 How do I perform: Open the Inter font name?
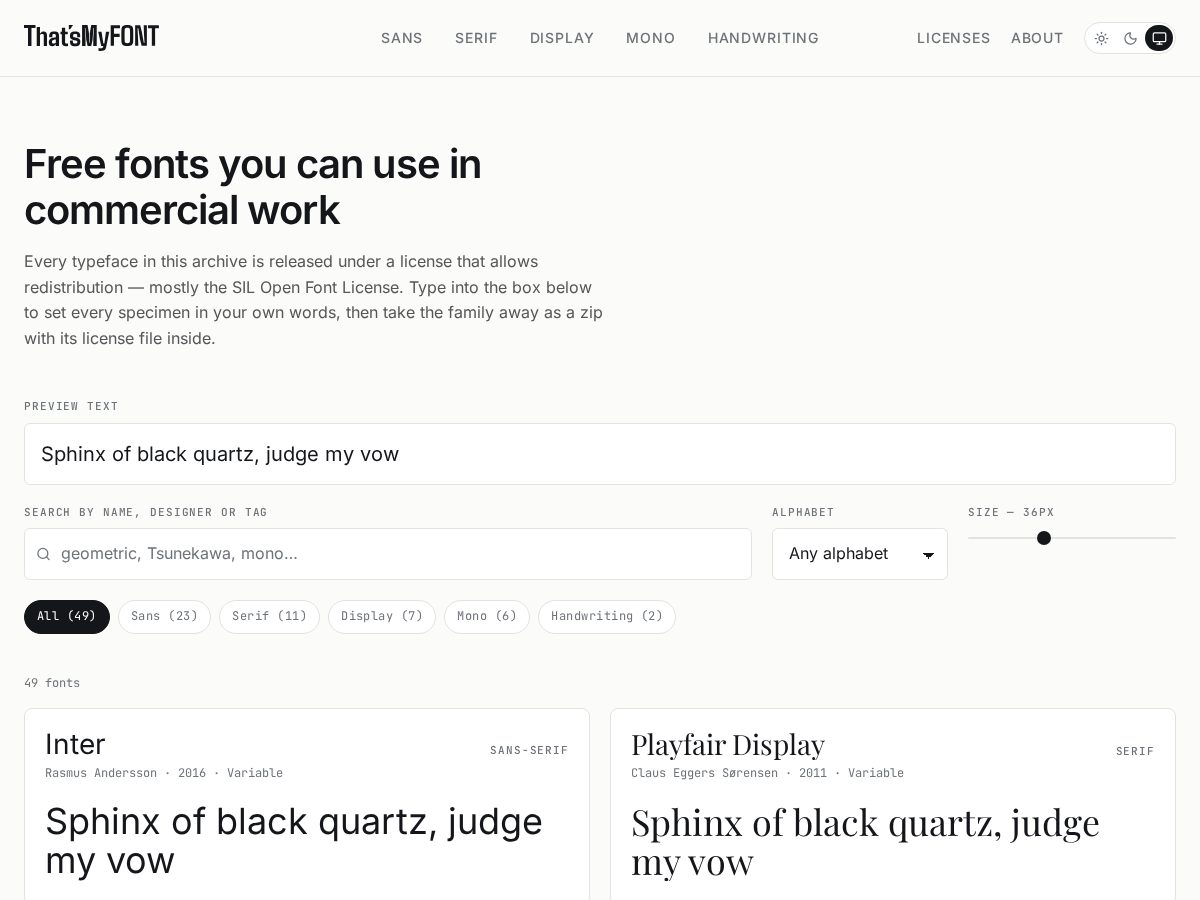pyautogui.click(x=75, y=744)
